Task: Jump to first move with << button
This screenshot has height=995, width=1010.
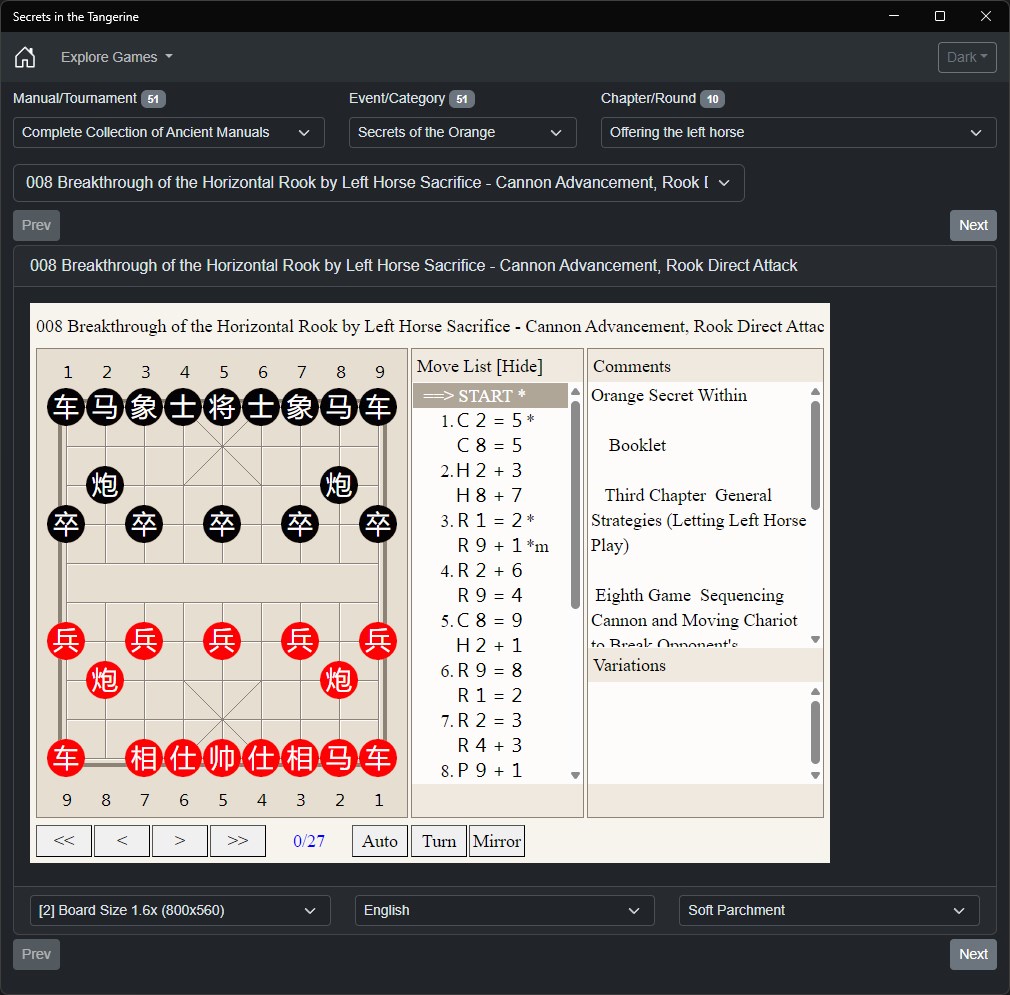Action: (x=64, y=841)
